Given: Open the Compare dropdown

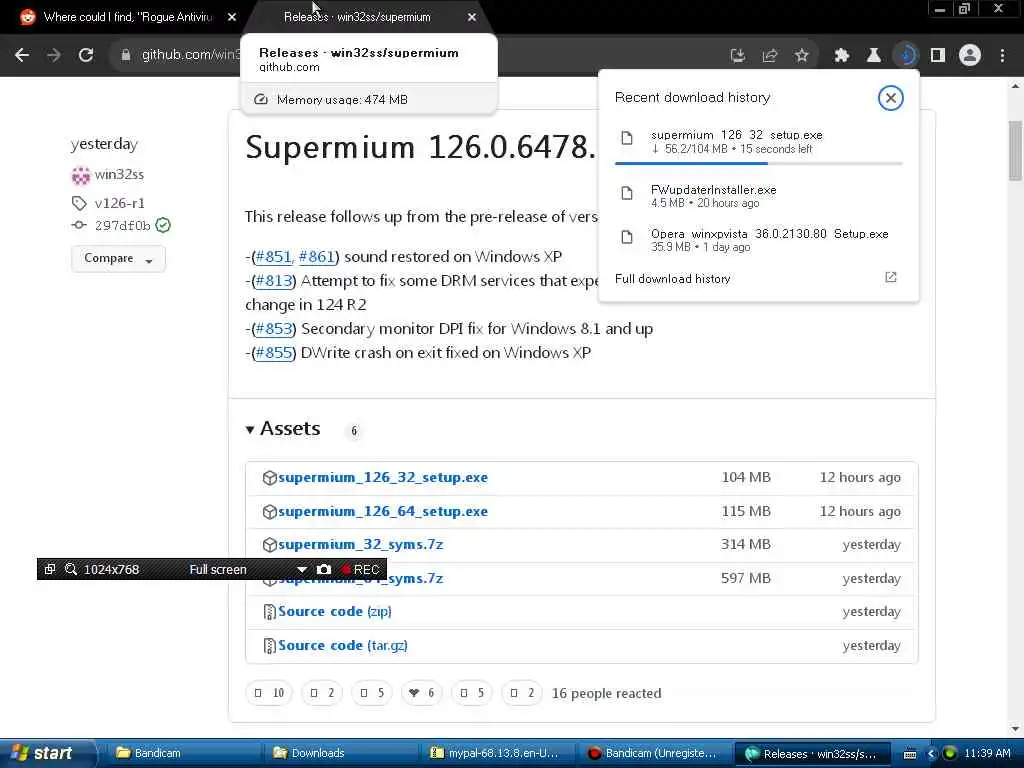Looking at the screenshot, I should 118,259.
